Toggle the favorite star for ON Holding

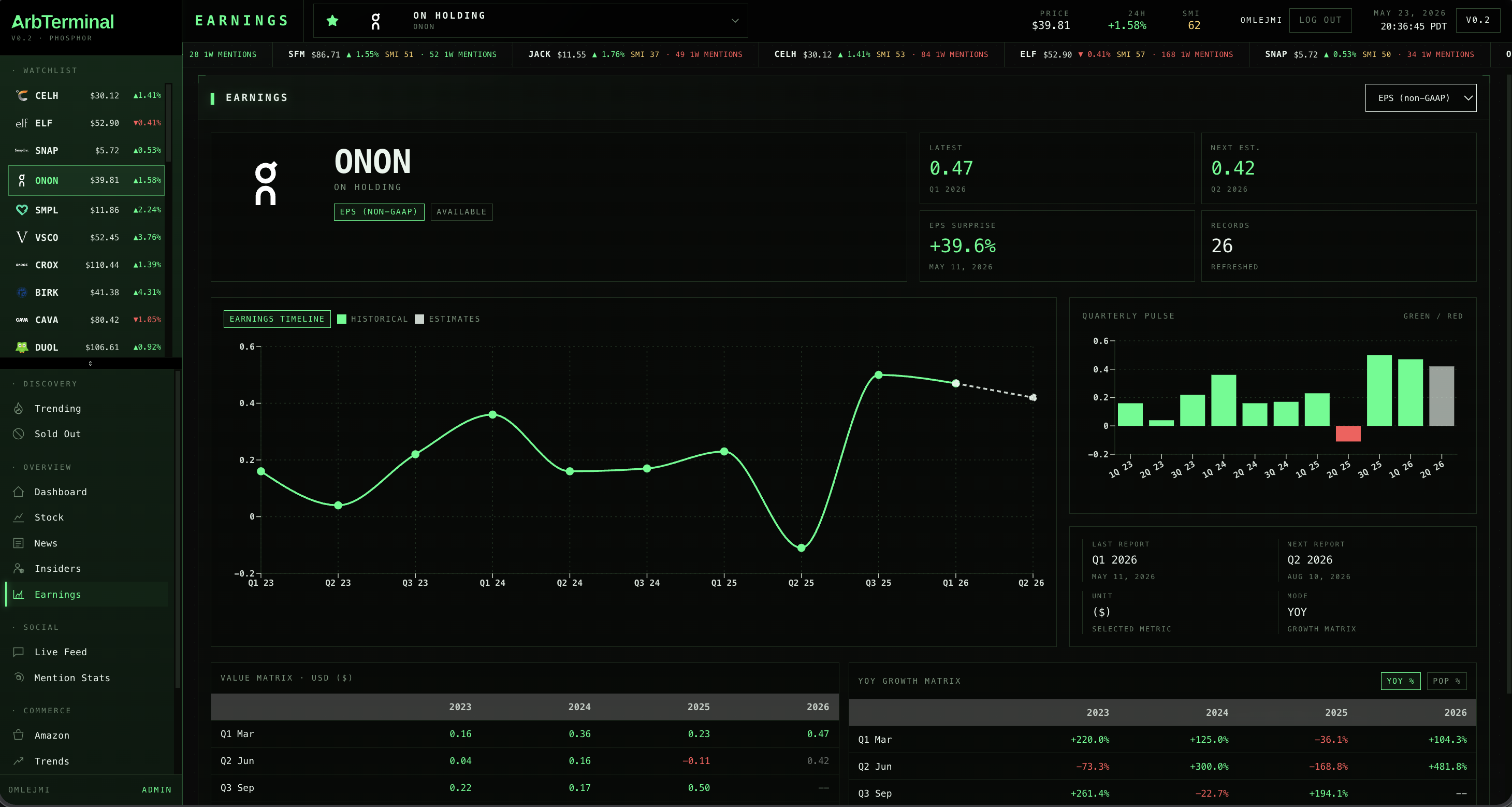click(x=332, y=21)
